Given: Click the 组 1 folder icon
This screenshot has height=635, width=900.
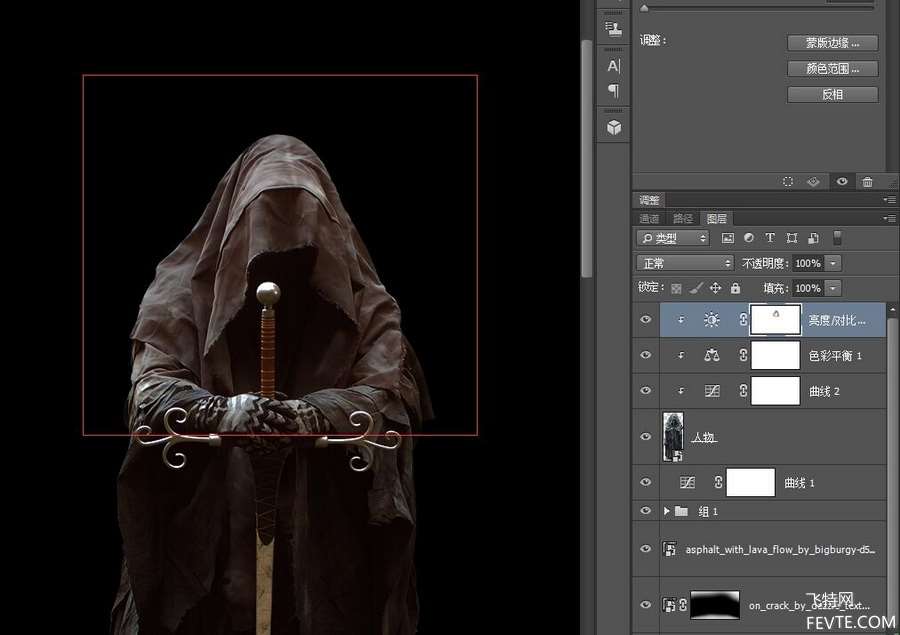Looking at the screenshot, I should (681, 510).
